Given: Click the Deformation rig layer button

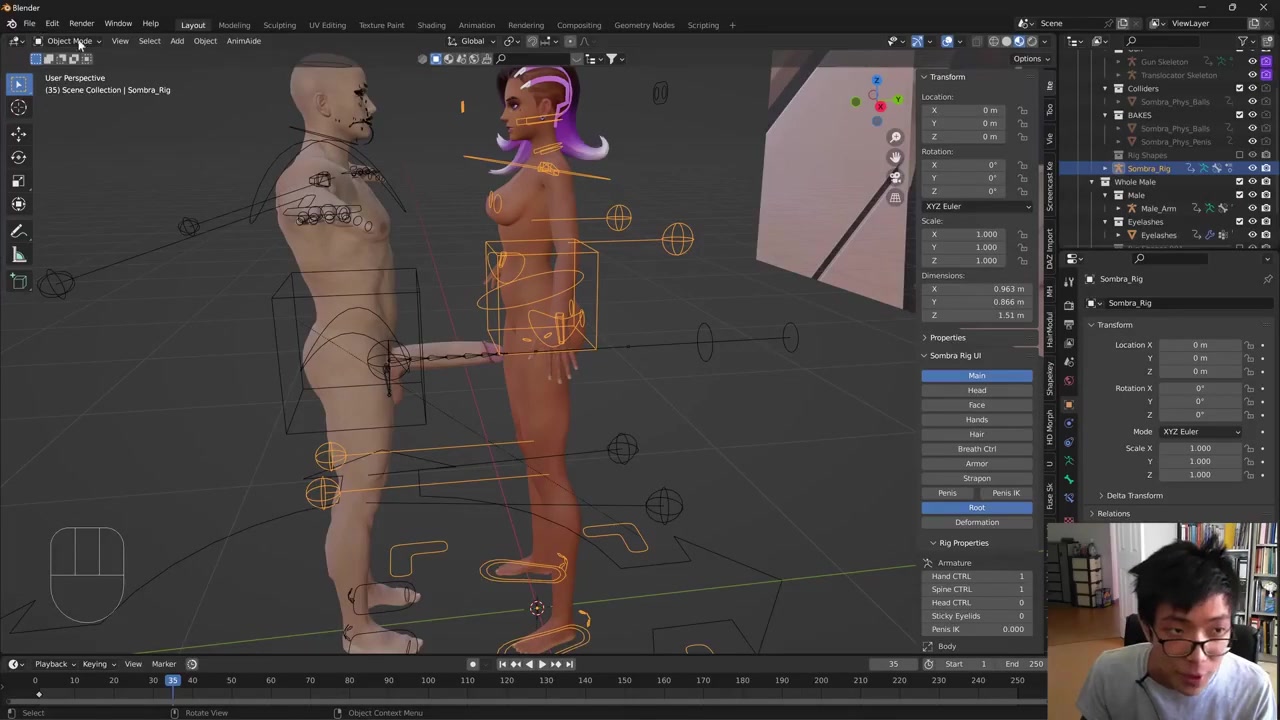Looking at the screenshot, I should (x=976, y=522).
